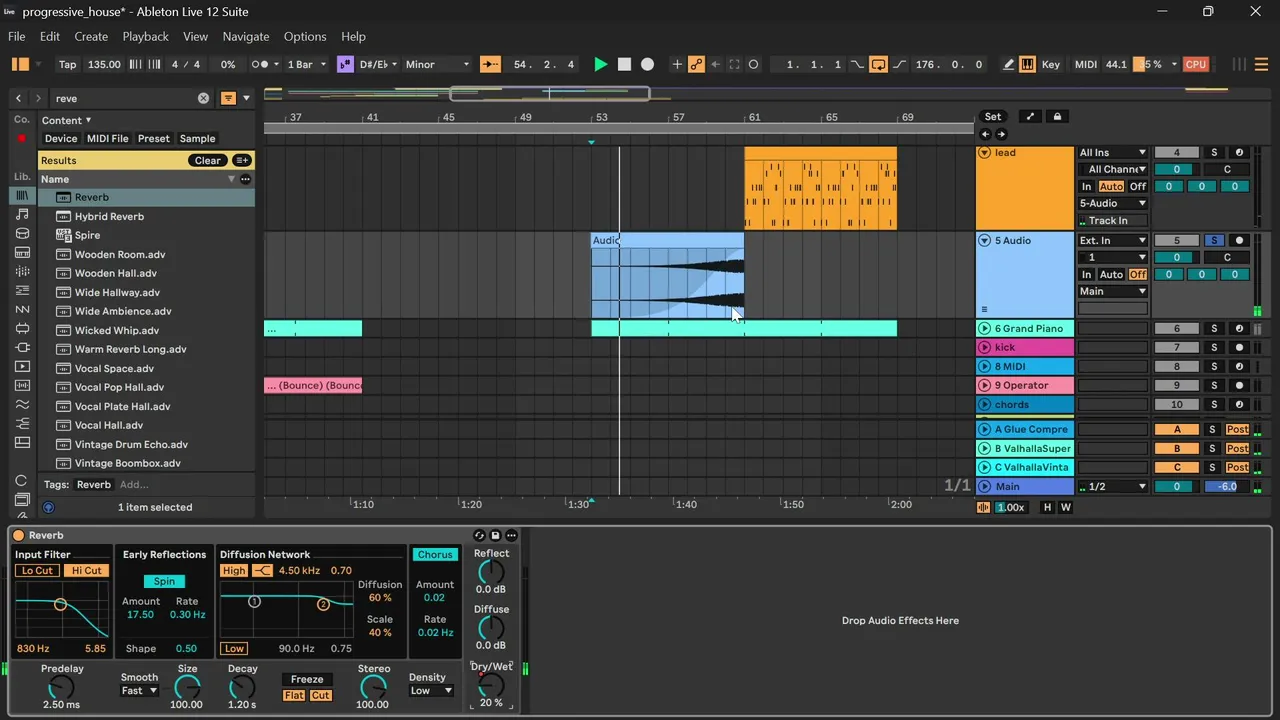Toggle the Flat option under Freeze

(294, 696)
